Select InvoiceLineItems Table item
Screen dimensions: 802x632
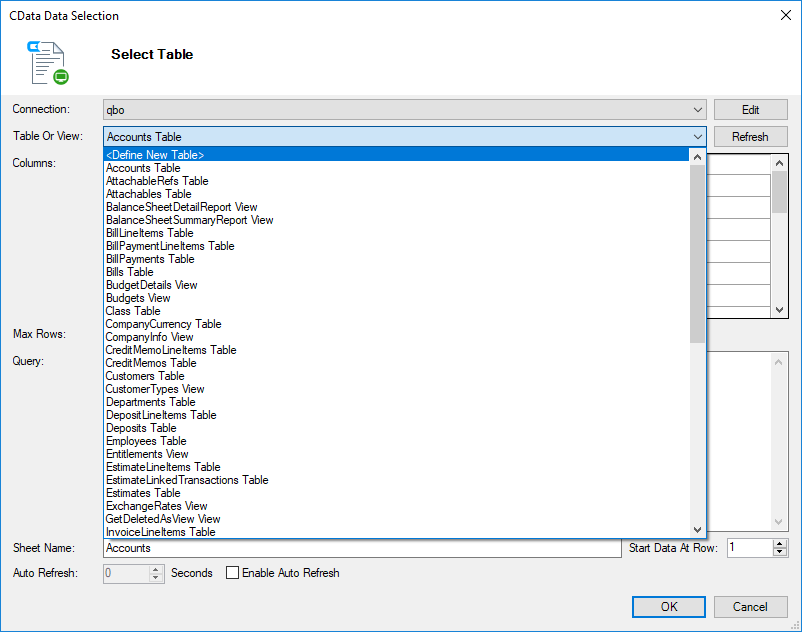160,532
